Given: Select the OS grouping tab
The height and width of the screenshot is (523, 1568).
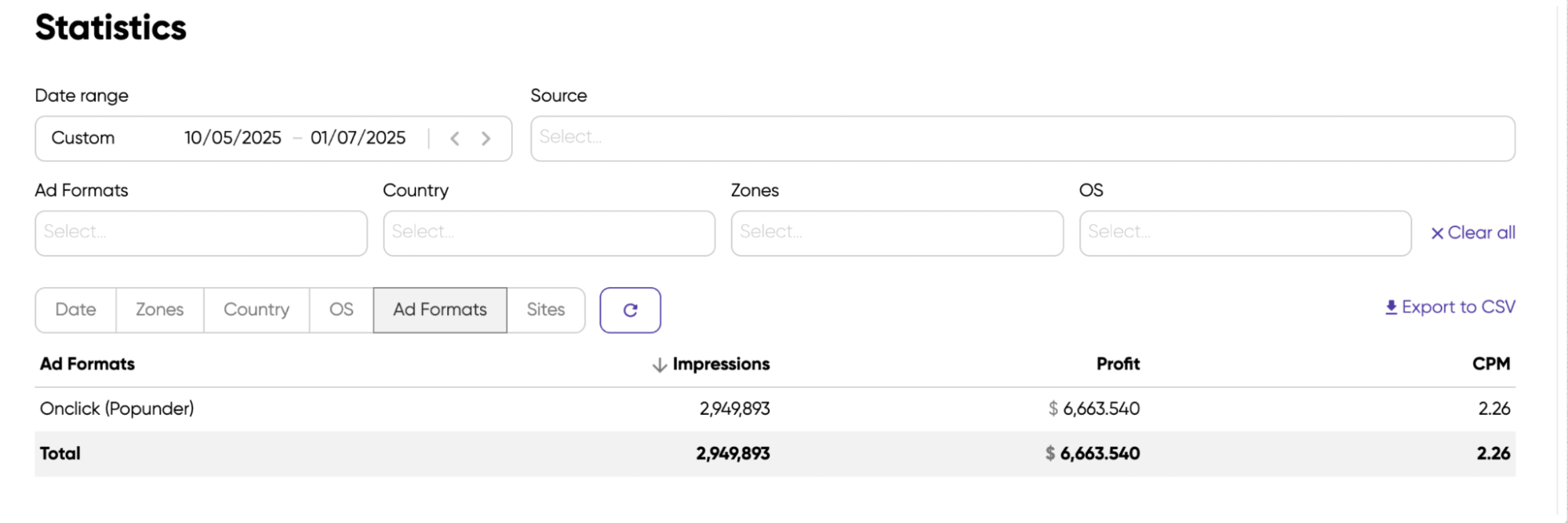Looking at the screenshot, I should 341,310.
